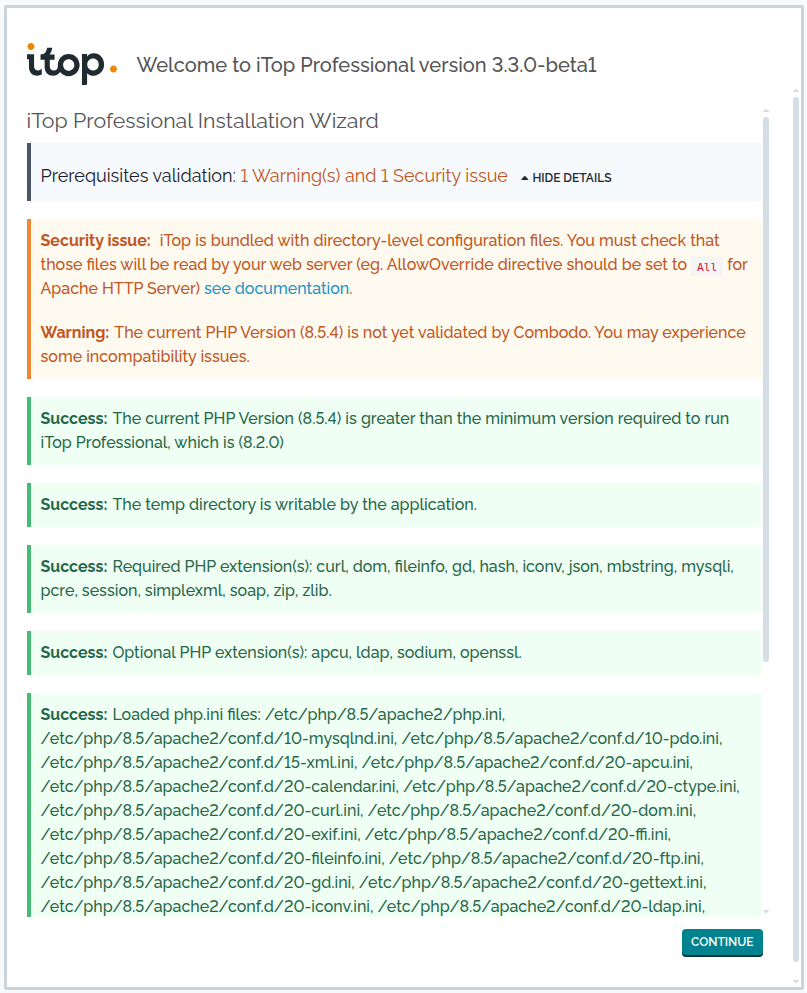Click the "1 Warning(s) and 1 Security issue" text
807x993 pixels.
tap(374, 175)
